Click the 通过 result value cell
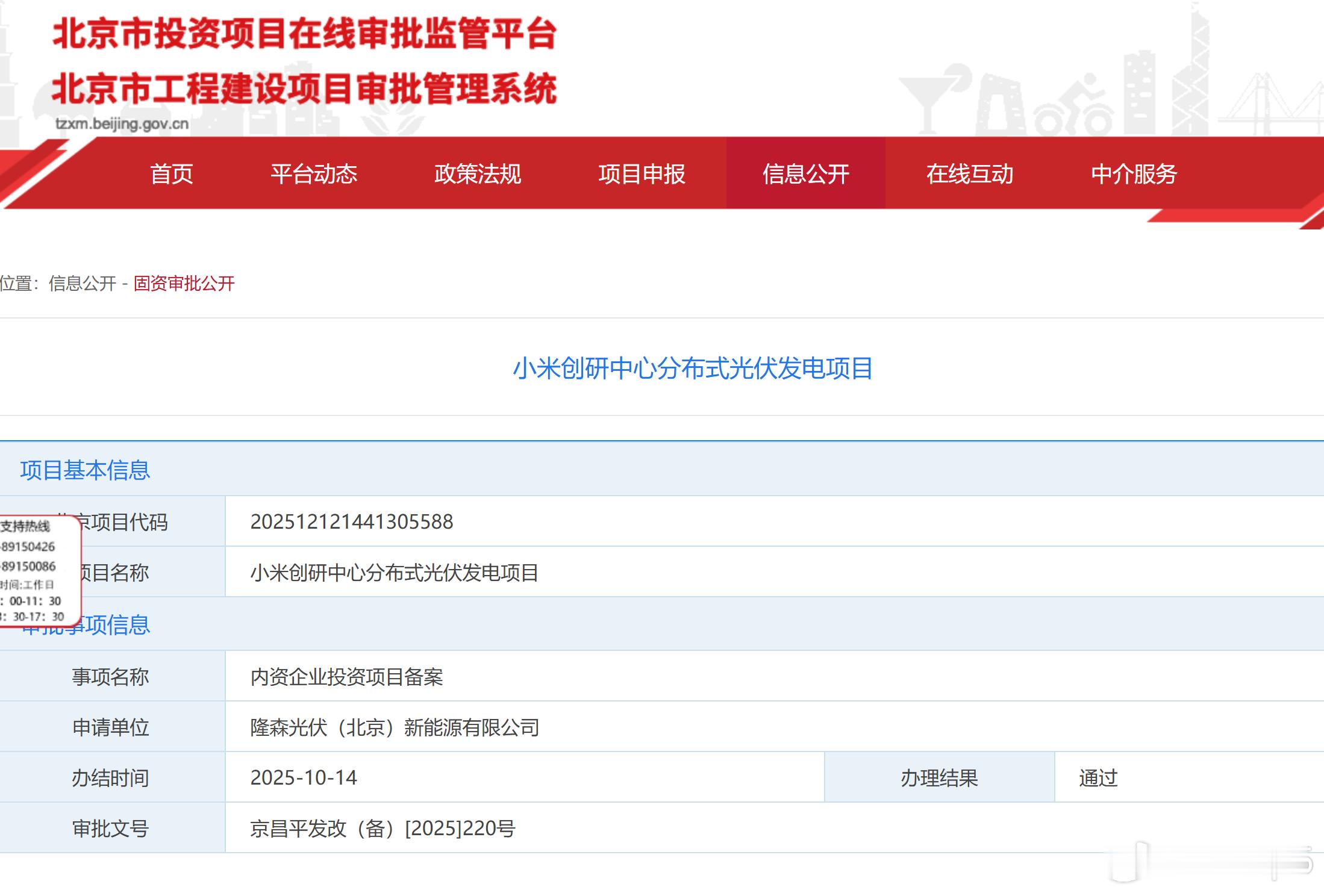This screenshot has height=896, width=1324. point(1098,778)
